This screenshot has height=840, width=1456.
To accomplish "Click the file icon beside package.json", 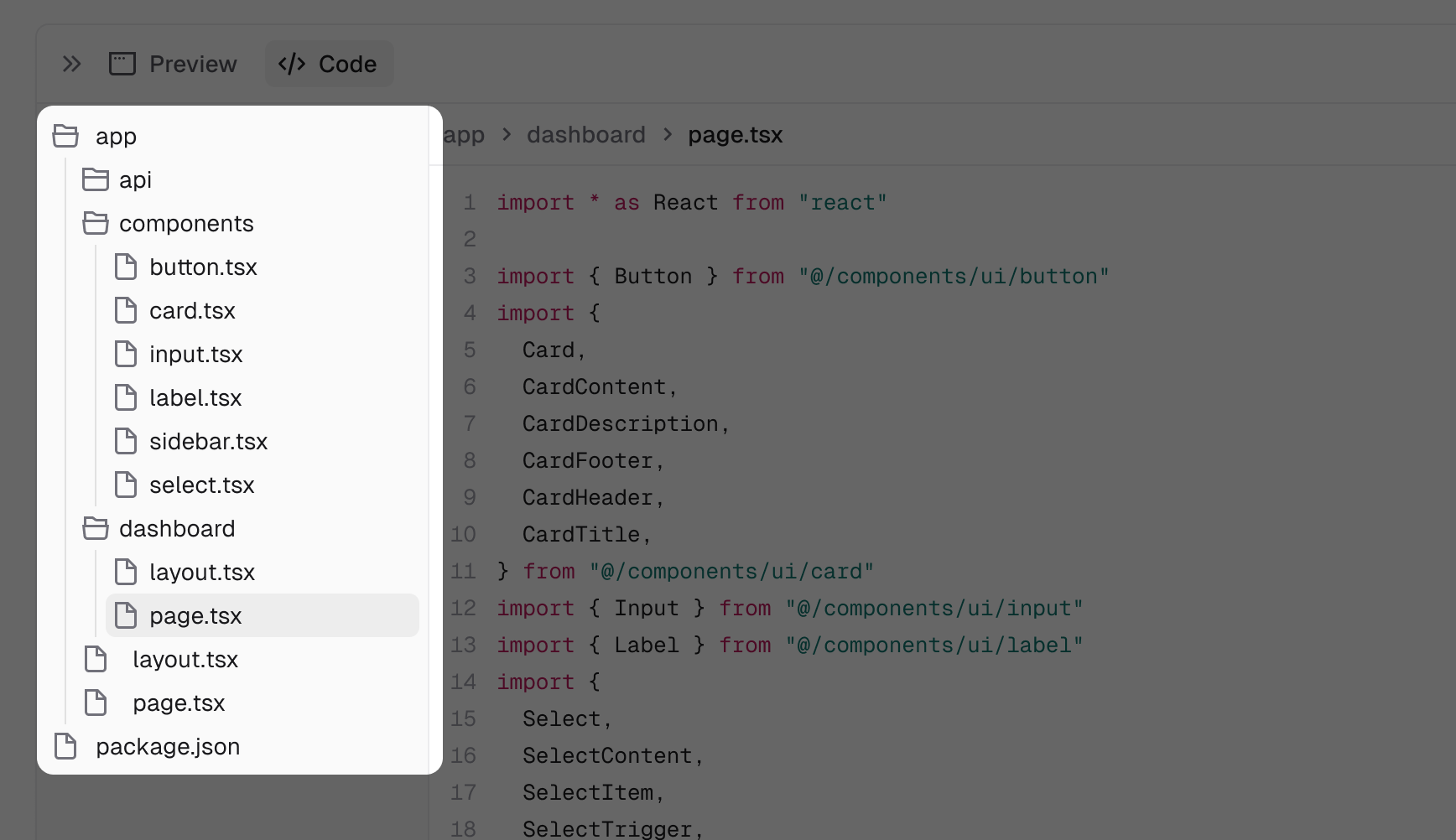I will [65, 746].
